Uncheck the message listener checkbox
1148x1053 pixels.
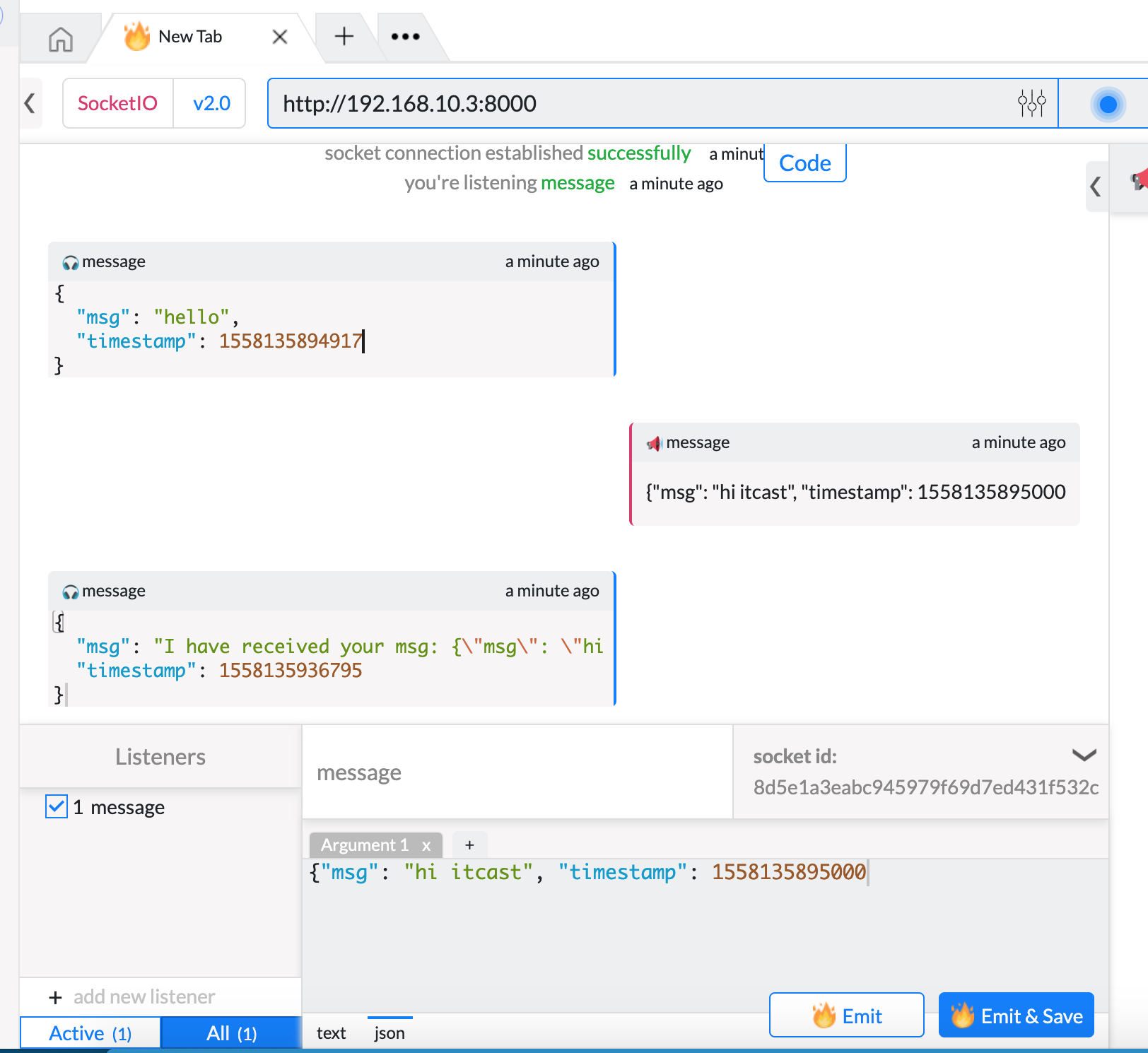[57, 806]
